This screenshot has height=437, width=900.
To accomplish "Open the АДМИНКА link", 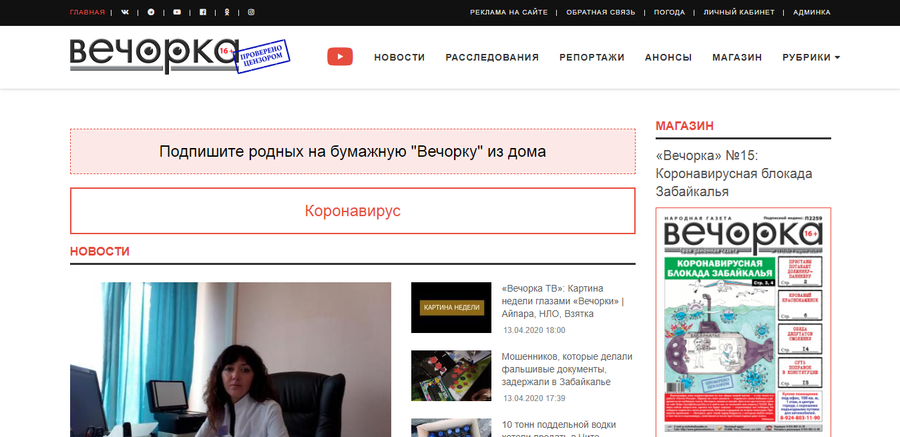I will (812, 12).
